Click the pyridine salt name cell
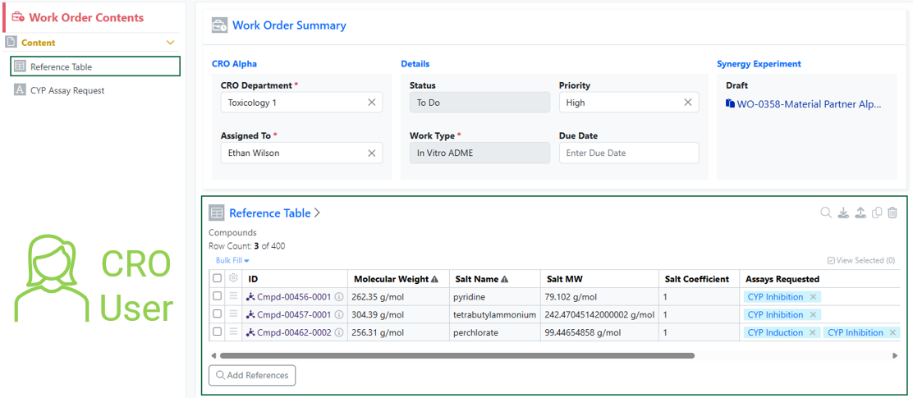Screen dimensions: 913x398 click(494, 297)
